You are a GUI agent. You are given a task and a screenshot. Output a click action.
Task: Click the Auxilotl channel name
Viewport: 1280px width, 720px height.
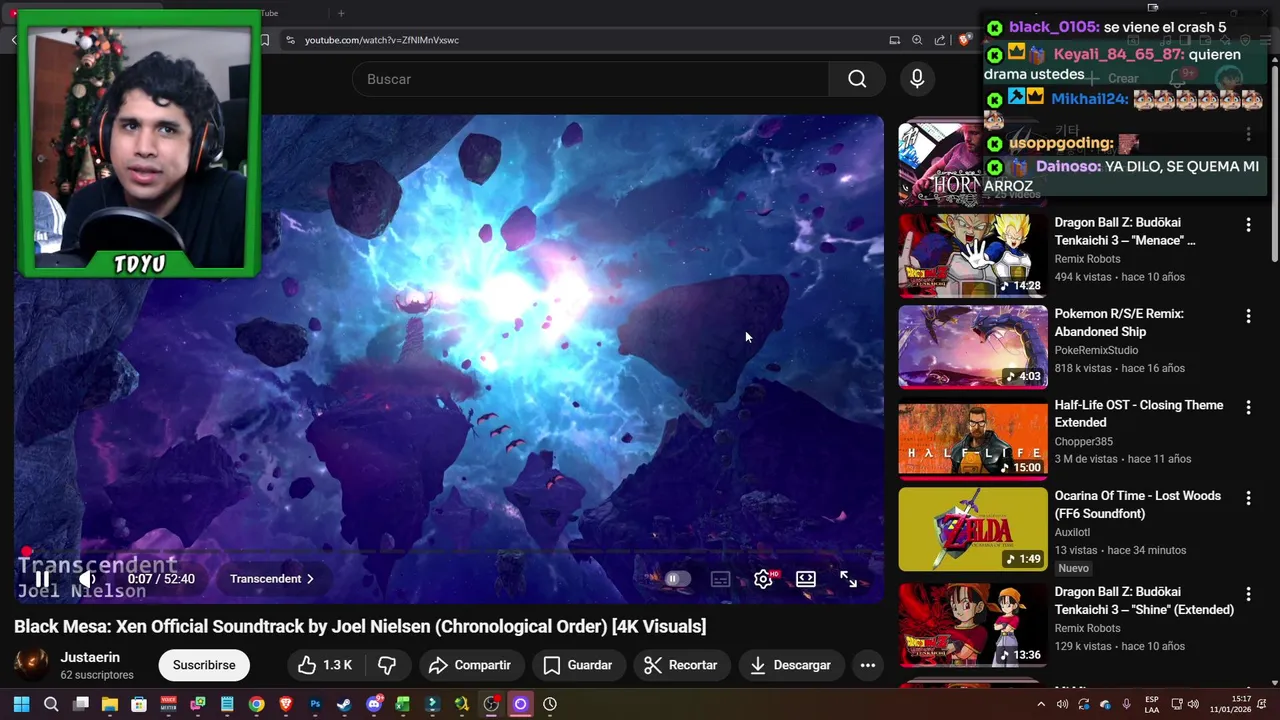[x=1072, y=532]
